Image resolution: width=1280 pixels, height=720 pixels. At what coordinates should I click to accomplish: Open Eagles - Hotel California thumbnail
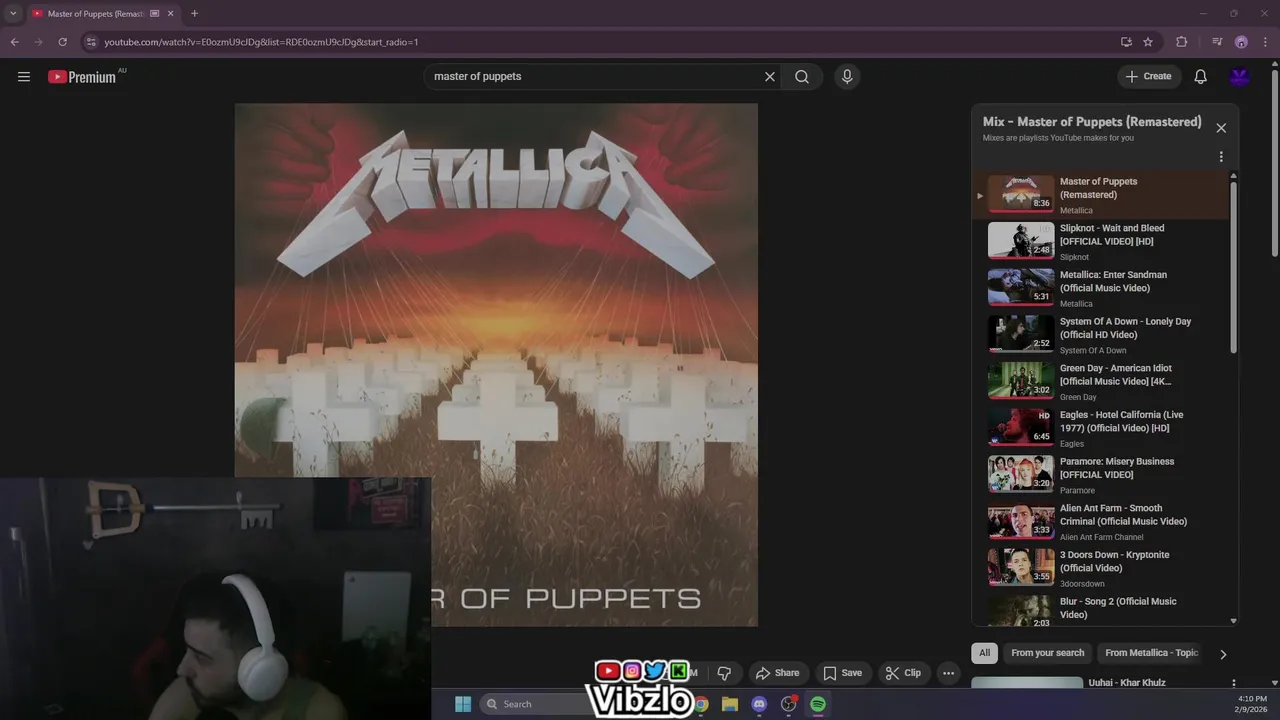pyautogui.click(x=1021, y=427)
